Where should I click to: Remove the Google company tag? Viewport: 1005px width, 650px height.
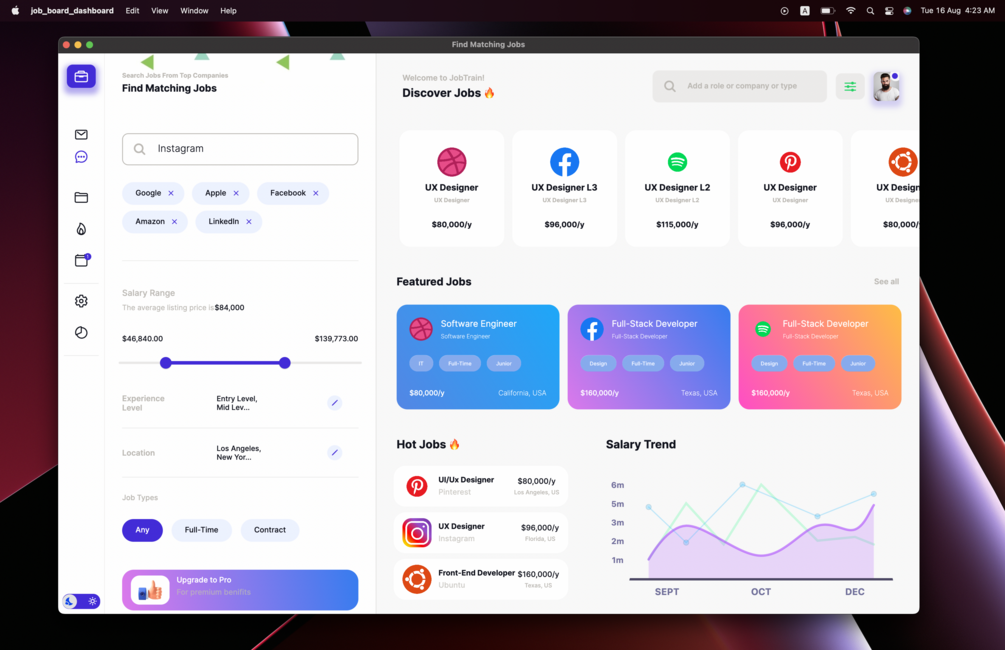(171, 193)
